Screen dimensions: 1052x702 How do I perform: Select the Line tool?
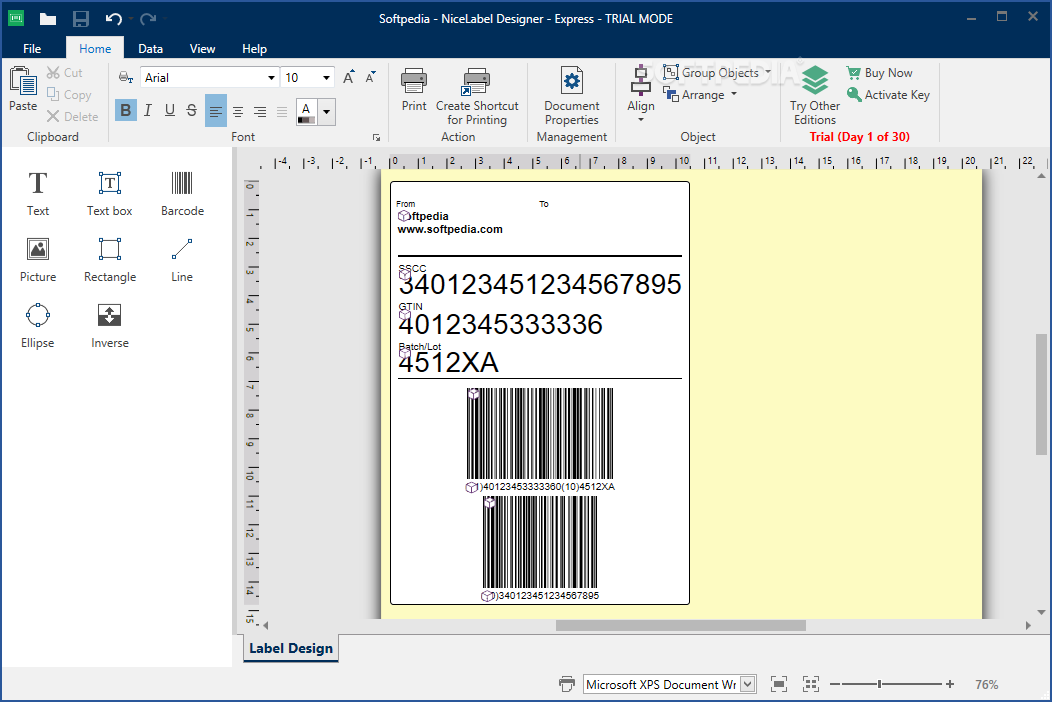click(182, 260)
